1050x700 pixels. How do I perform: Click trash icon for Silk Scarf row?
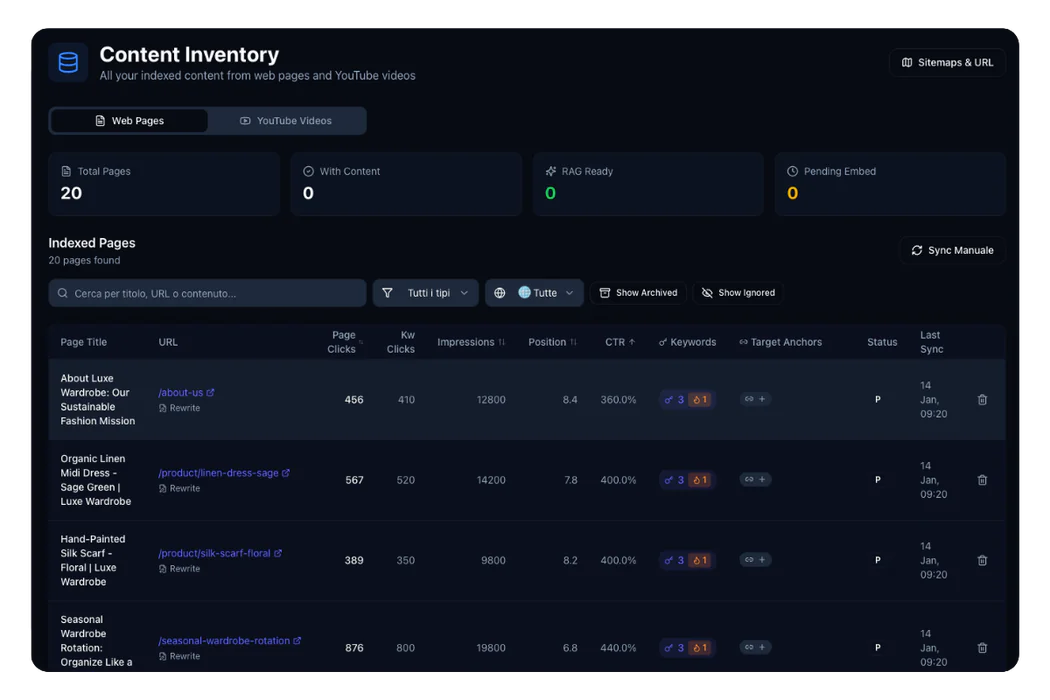point(982,561)
